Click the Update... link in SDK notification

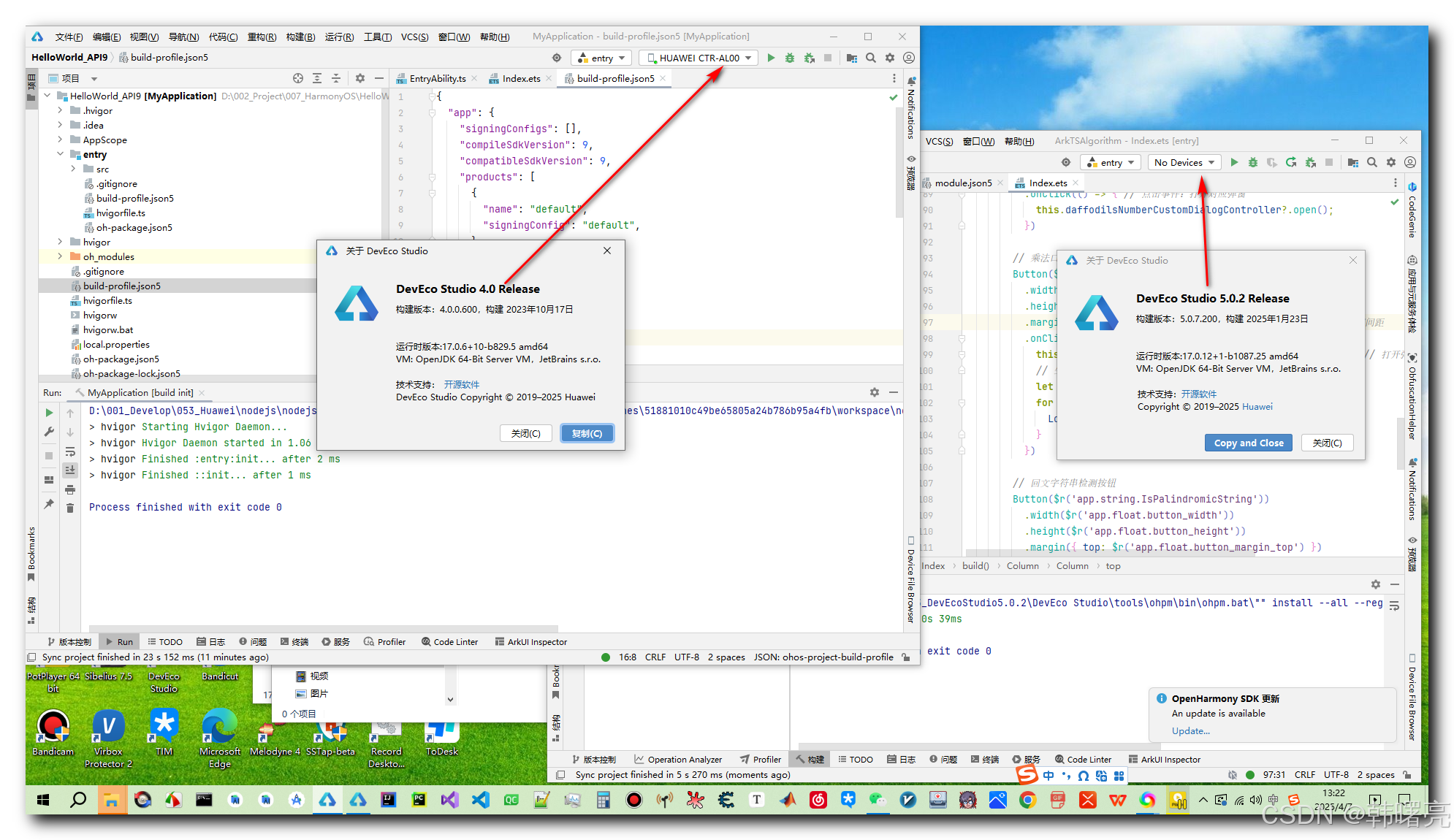[x=1190, y=730]
